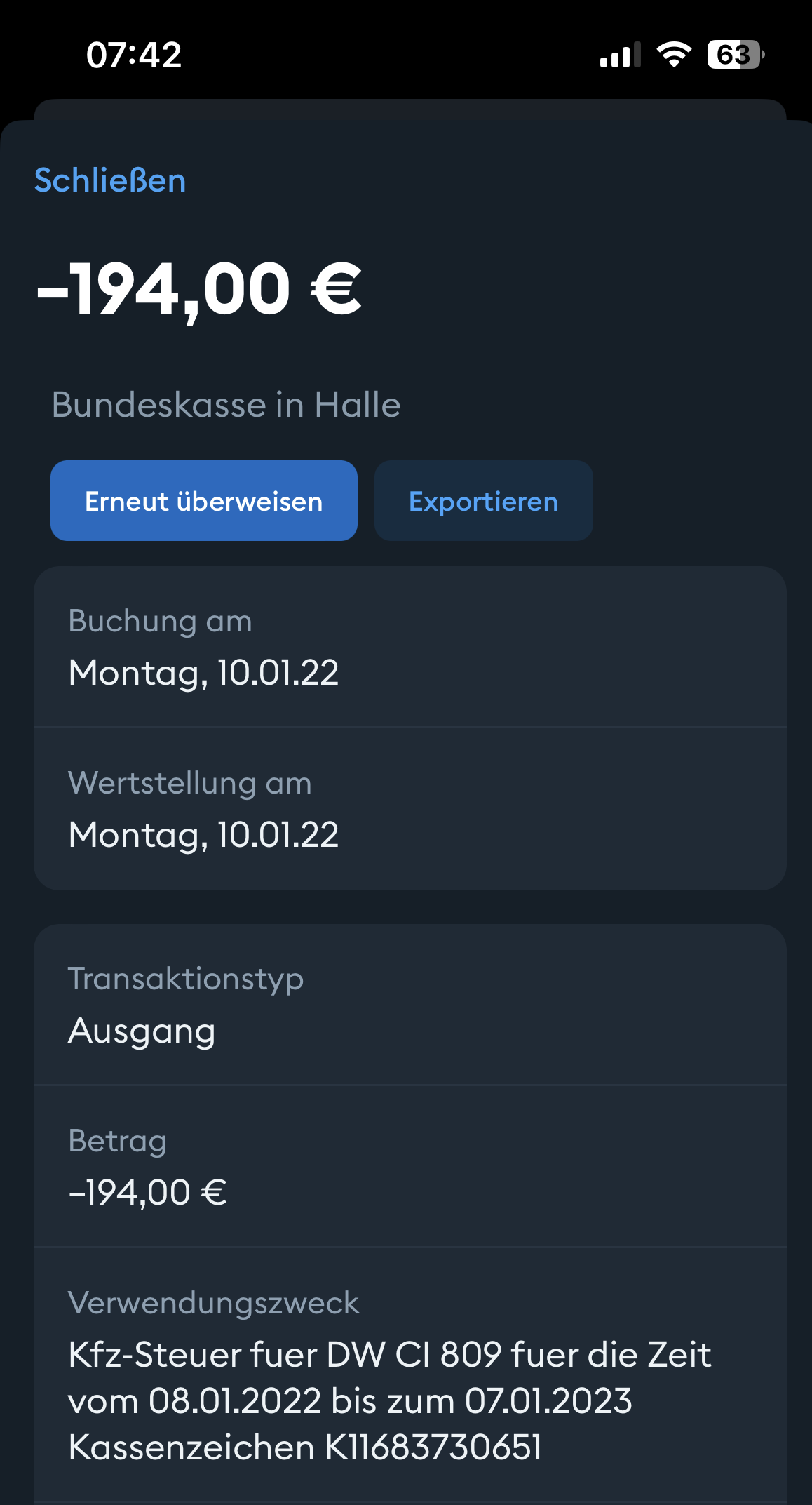Select the Kfz-Steuer purpose text
The height and width of the screenshot is (1505, 812).
(389, 1355)
